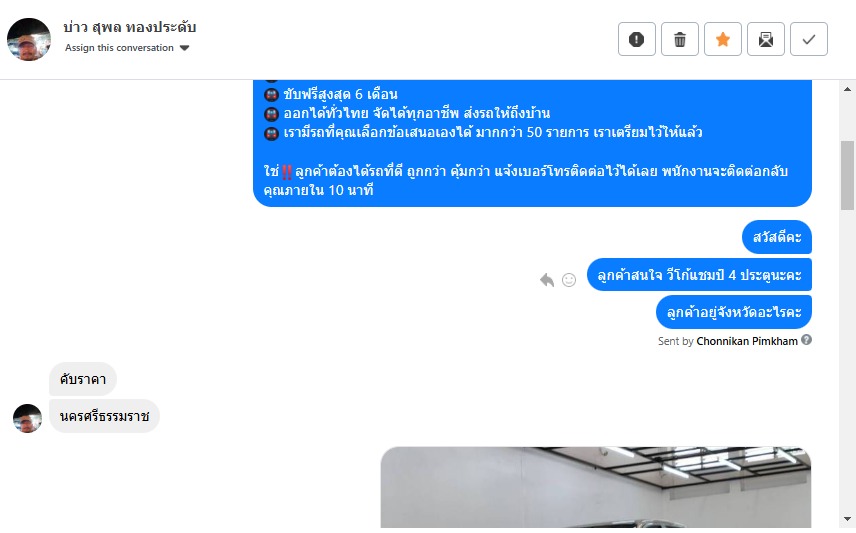Delete conversation with trash can icon
Image resolution: width=856 pixels, height=533 pixels.
coord(680,39)
